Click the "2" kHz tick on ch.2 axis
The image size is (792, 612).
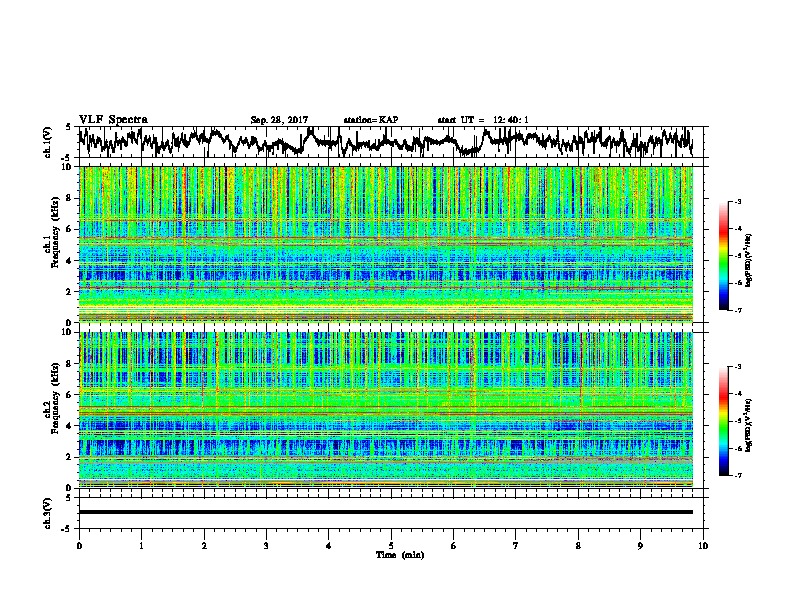[70, 457]
